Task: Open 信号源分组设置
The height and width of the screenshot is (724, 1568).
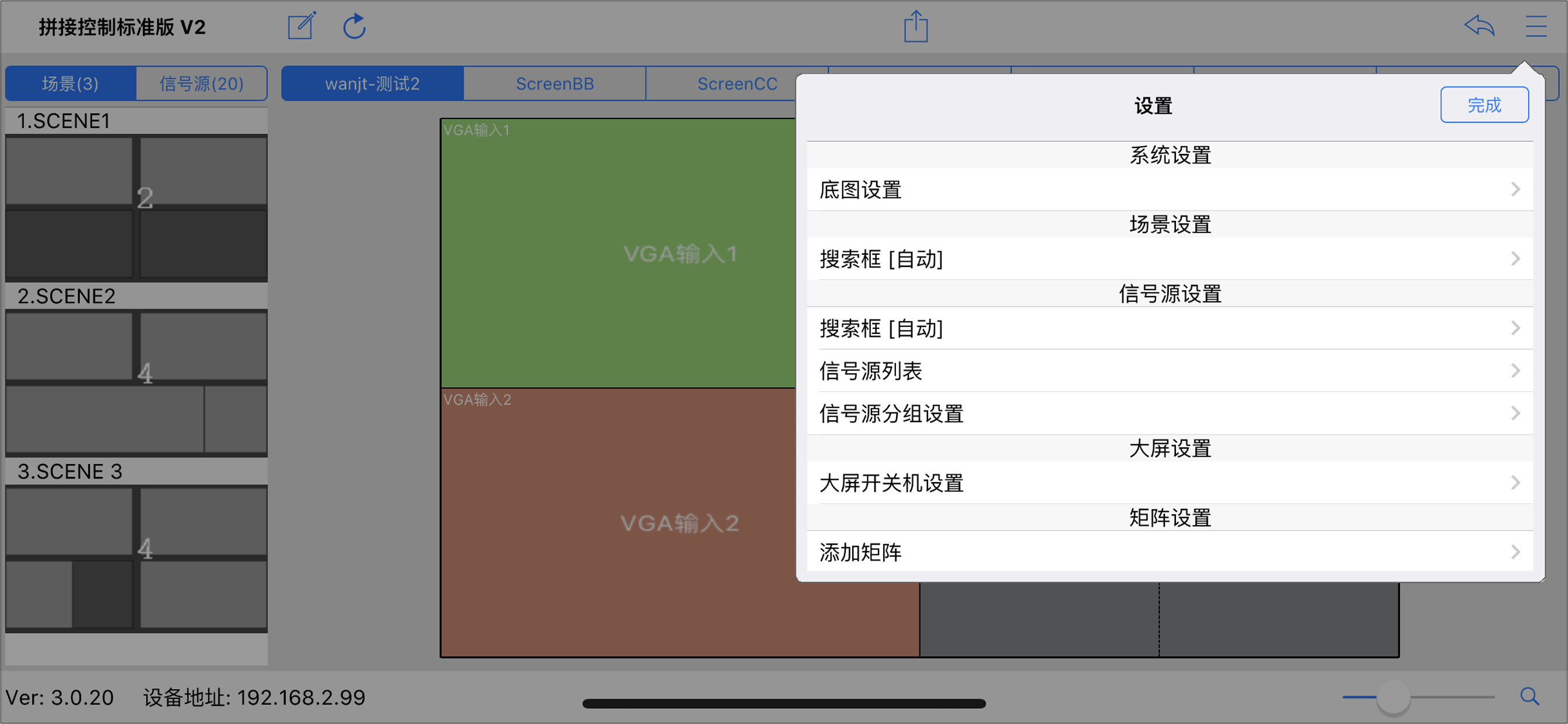Action: (x=1170, y=414)
